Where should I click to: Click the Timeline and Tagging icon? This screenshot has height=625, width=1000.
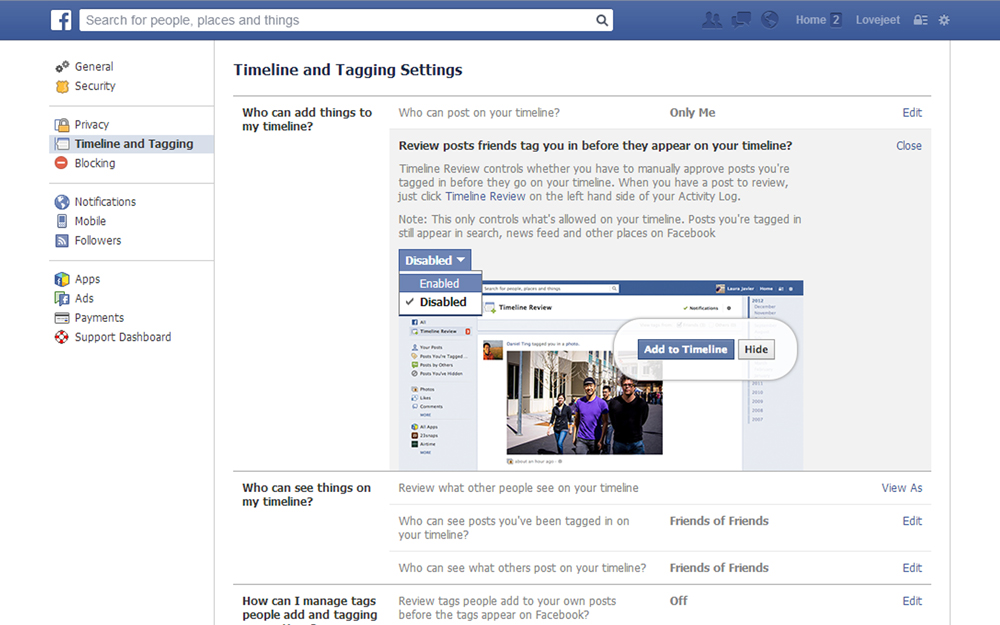pos(62,144)
